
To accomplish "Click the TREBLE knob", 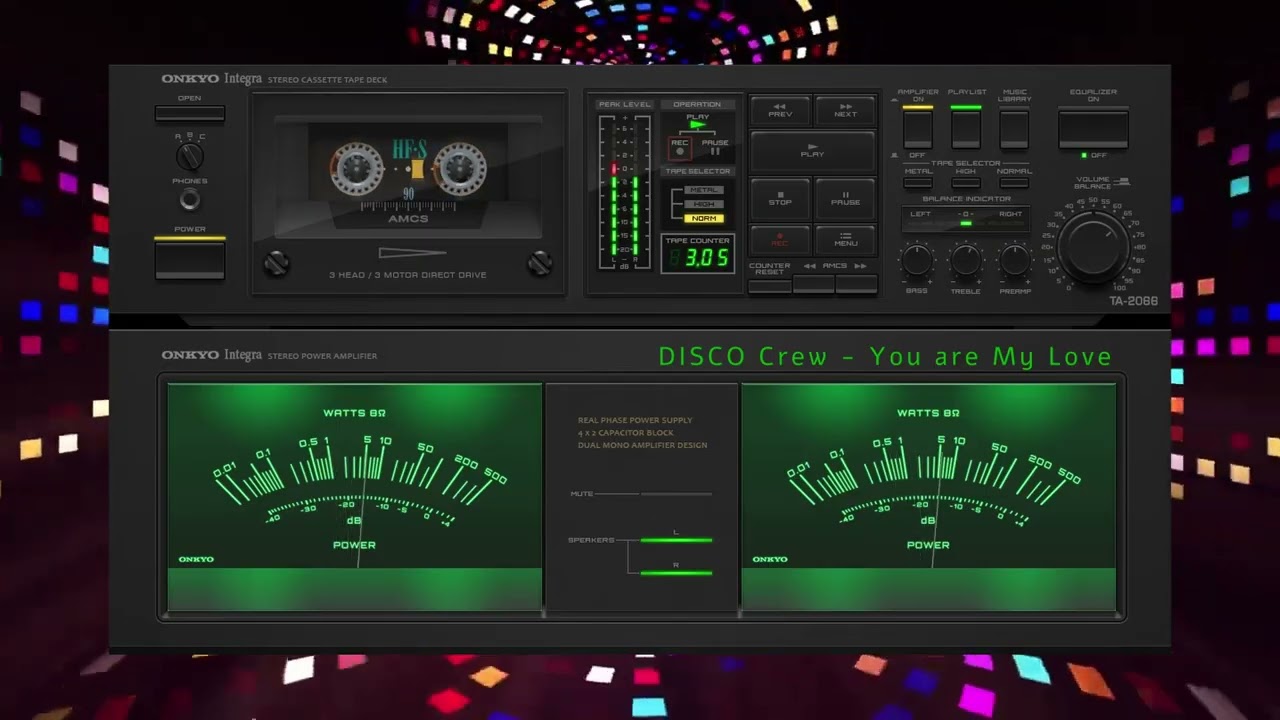I will coord(965,261).
